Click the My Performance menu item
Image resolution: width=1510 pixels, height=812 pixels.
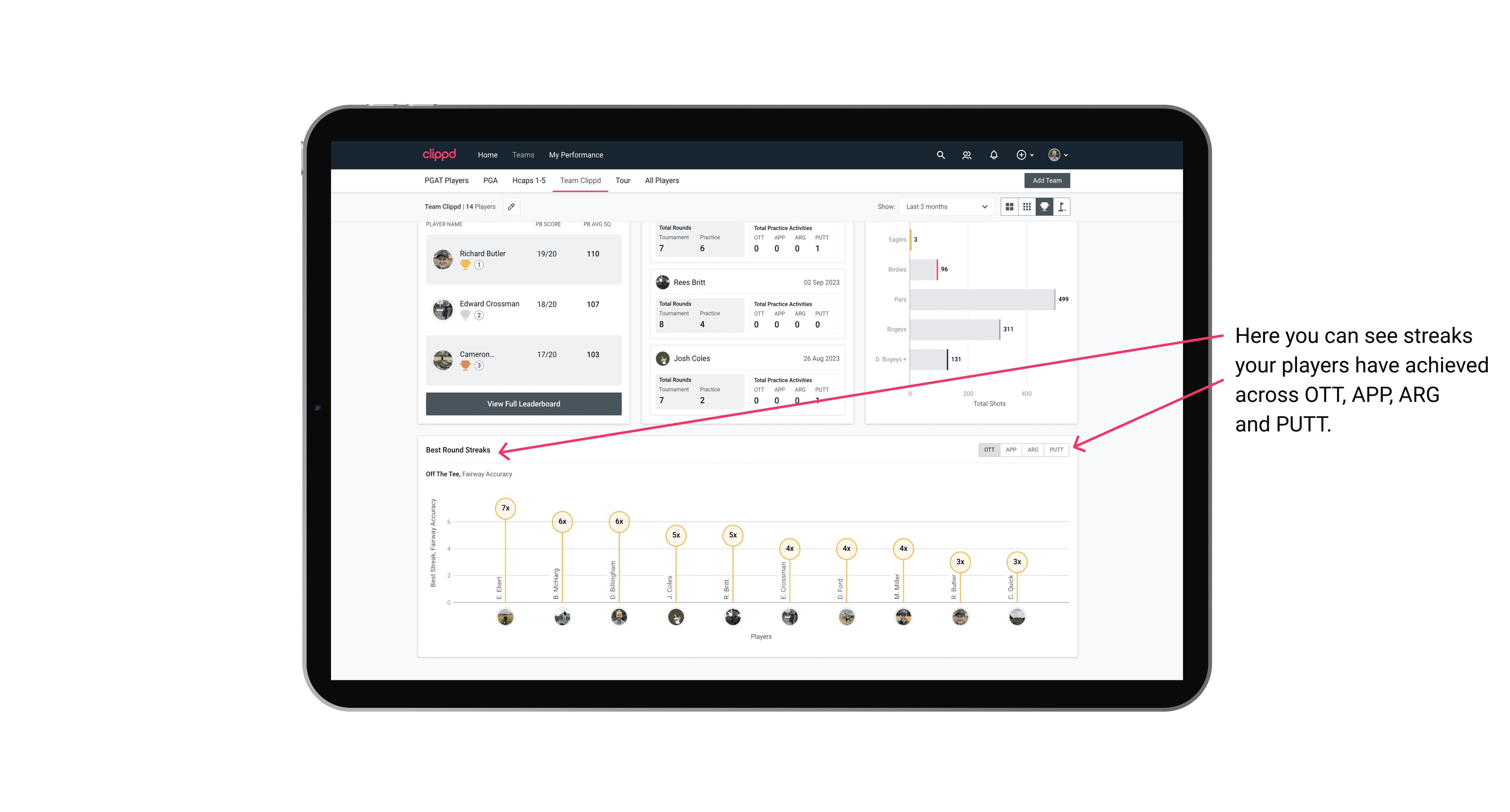coord(576,155)
